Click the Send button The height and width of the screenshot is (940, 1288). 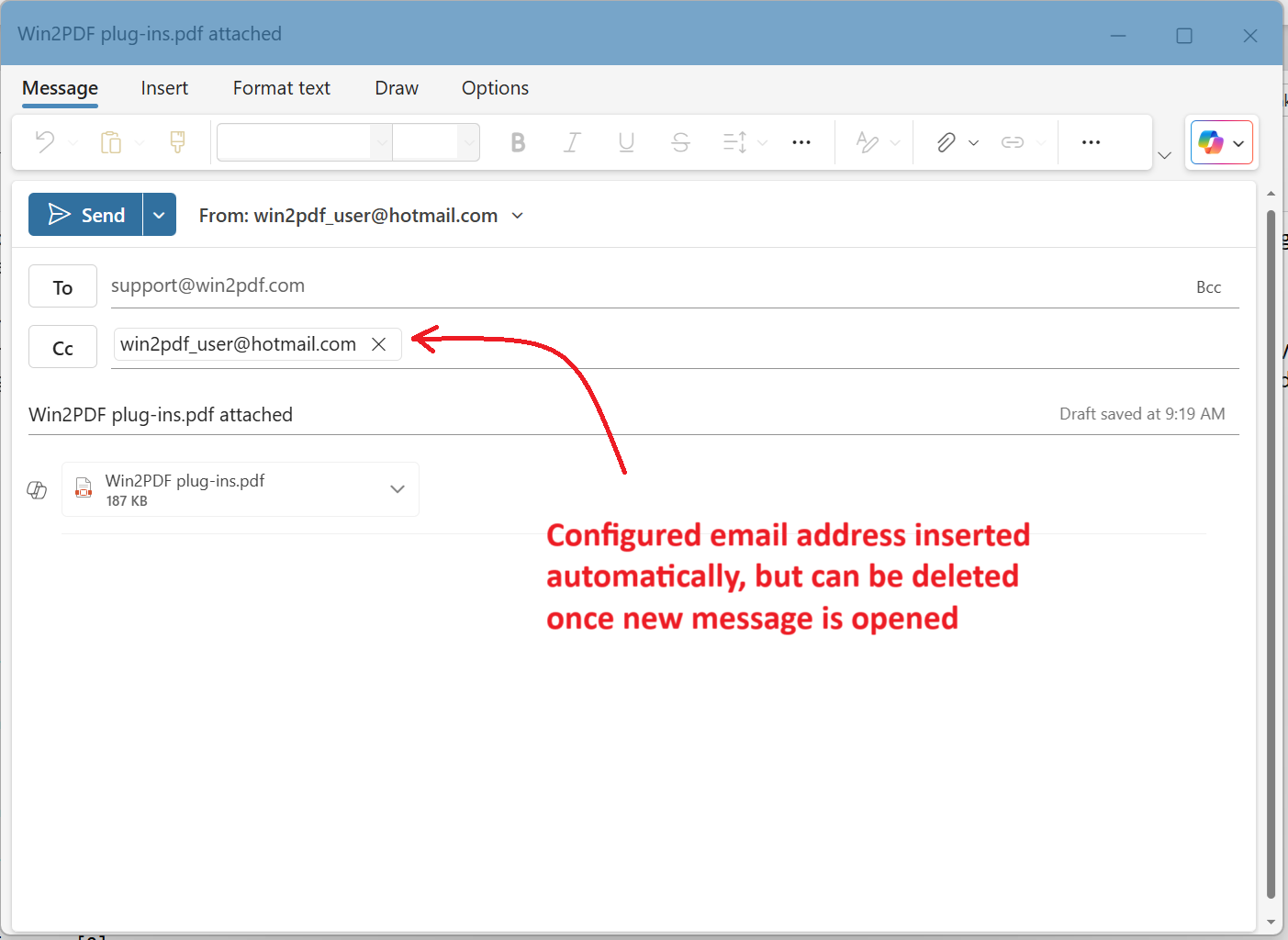coord(86,215)
